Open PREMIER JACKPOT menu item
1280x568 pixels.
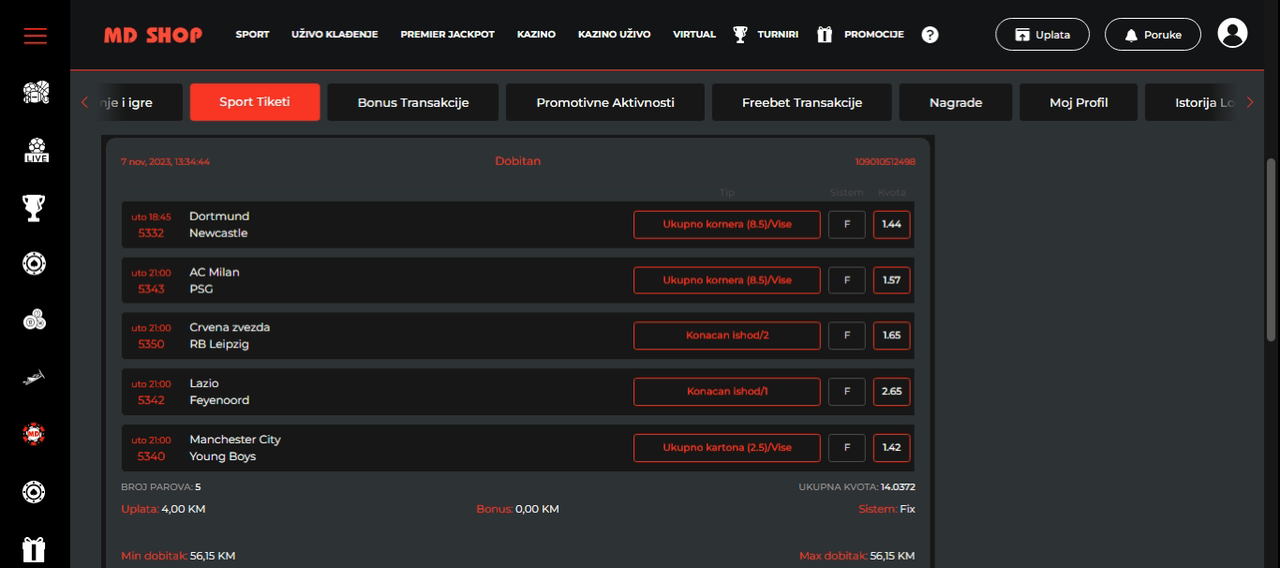448,35
